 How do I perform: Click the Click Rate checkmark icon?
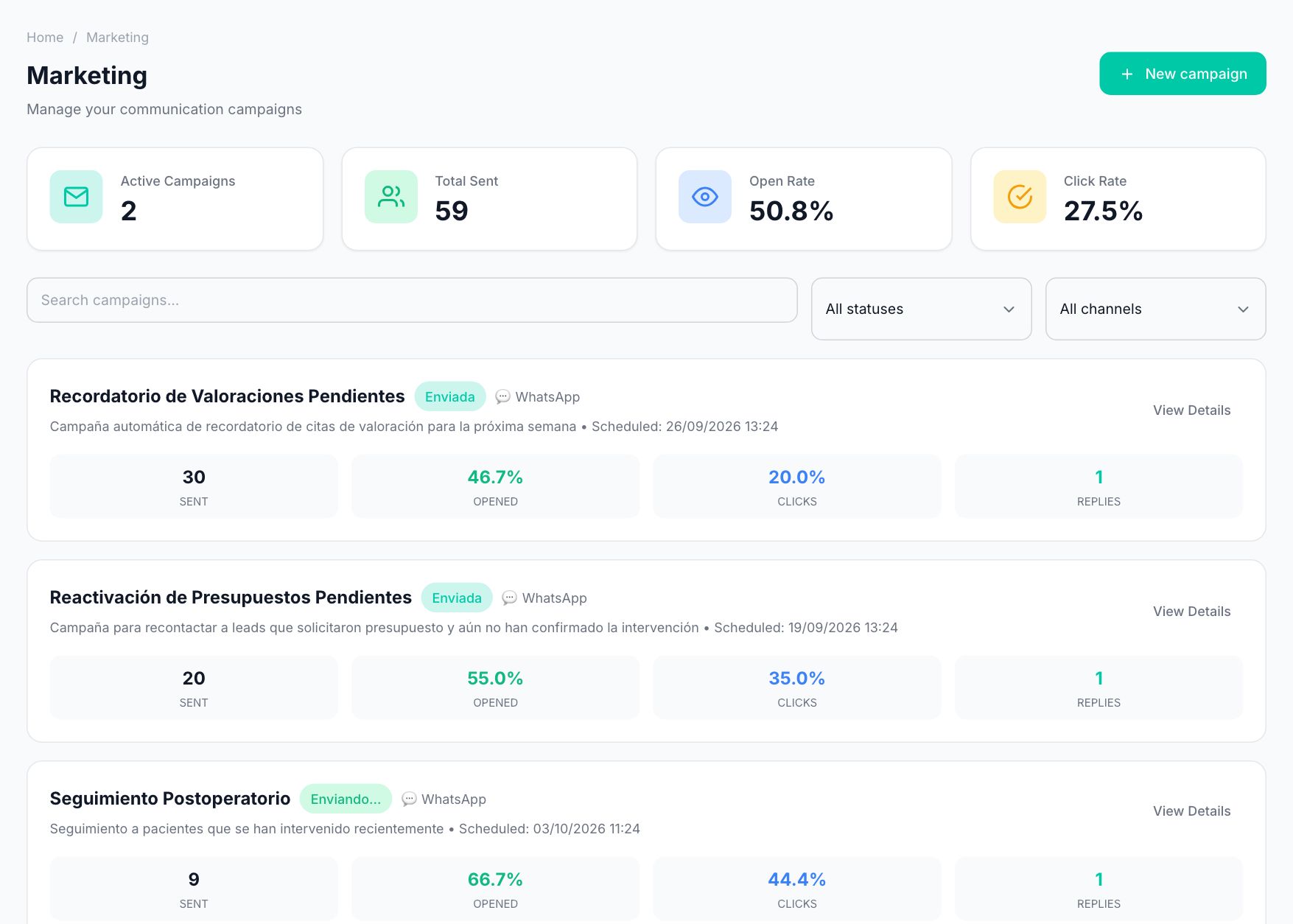pos(1020,197)
